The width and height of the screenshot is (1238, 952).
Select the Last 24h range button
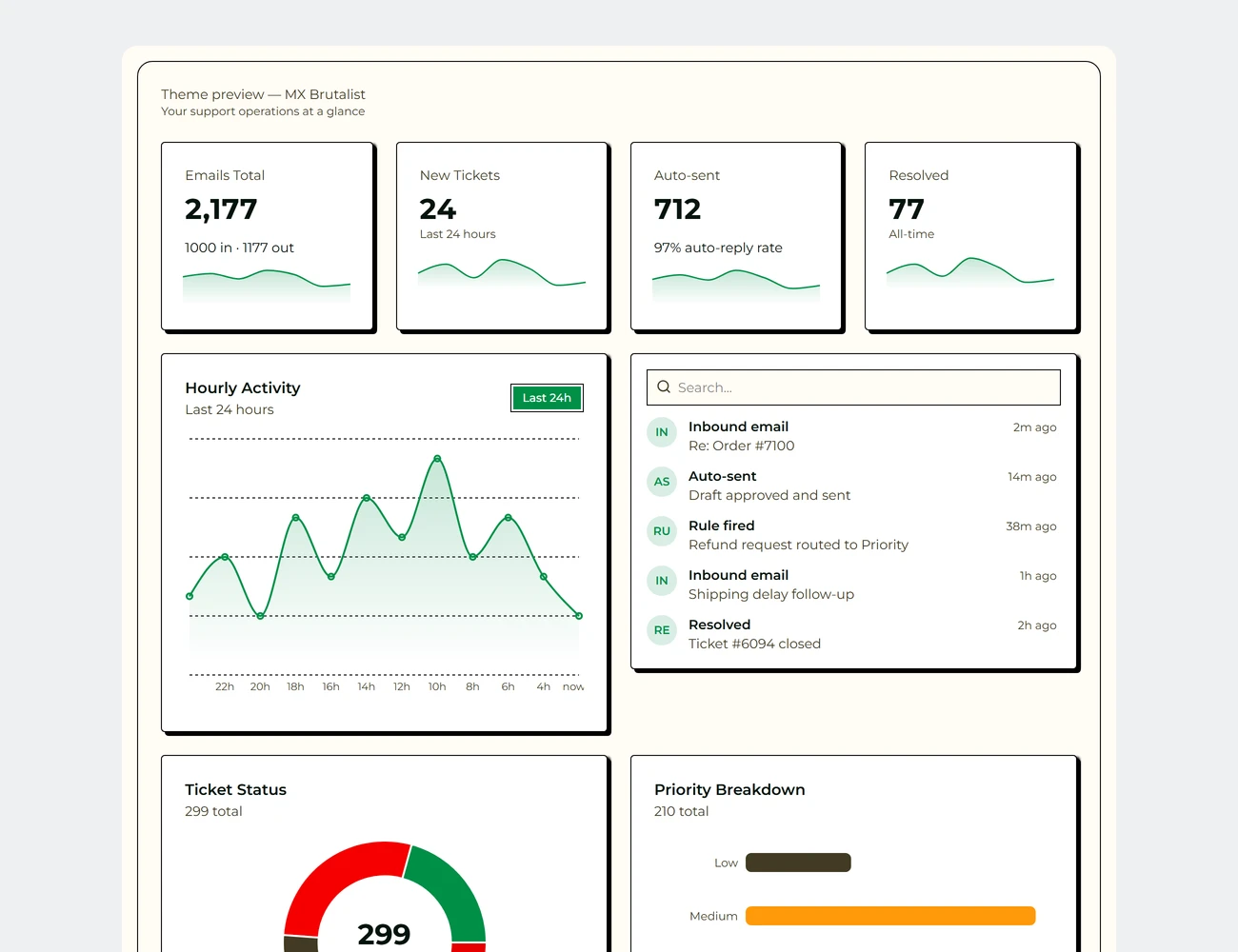tap(547, 398)
